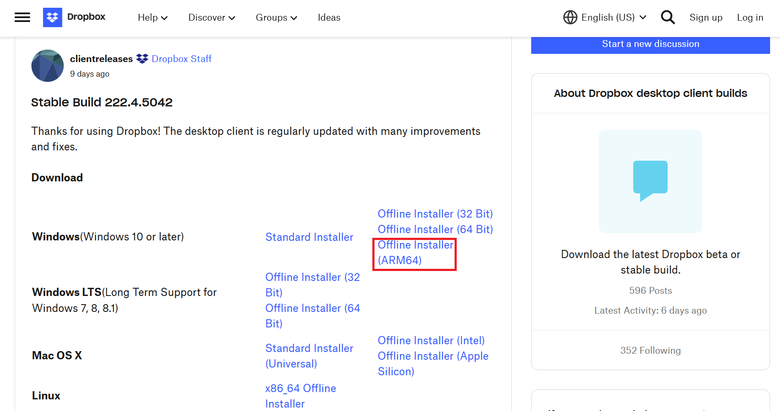780x411 pixels.
Task: Download Windows Offline Installer (64 Bit)
Action: [x=435, y=229]
